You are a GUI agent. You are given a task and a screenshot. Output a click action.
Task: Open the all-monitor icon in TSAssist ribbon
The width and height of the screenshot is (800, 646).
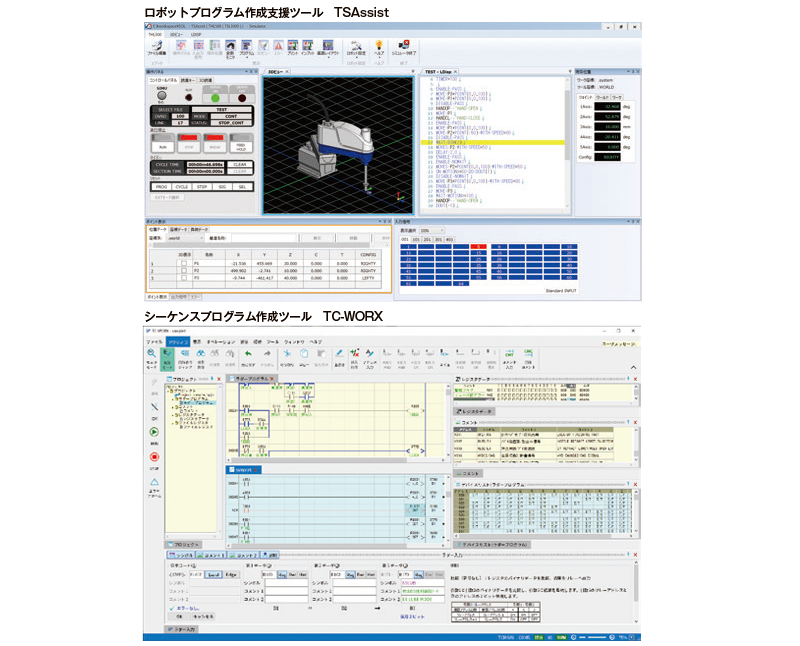click(230, 47)
